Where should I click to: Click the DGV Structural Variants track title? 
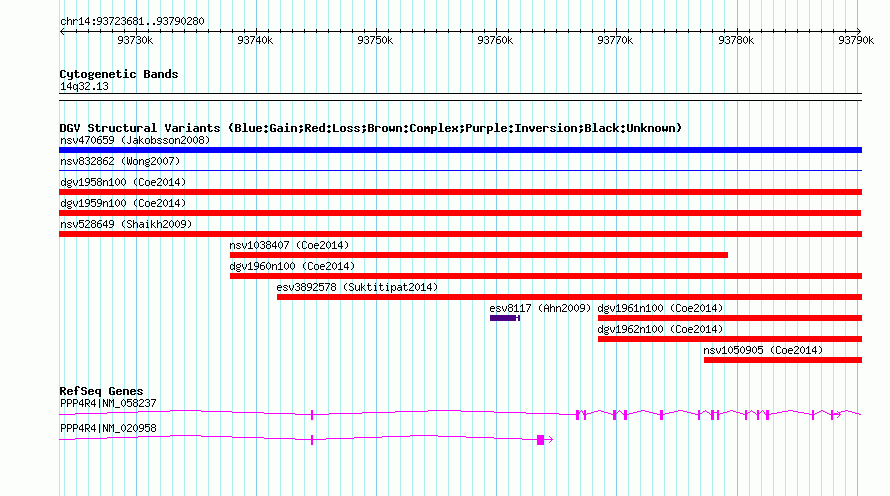tap(371, 128)
